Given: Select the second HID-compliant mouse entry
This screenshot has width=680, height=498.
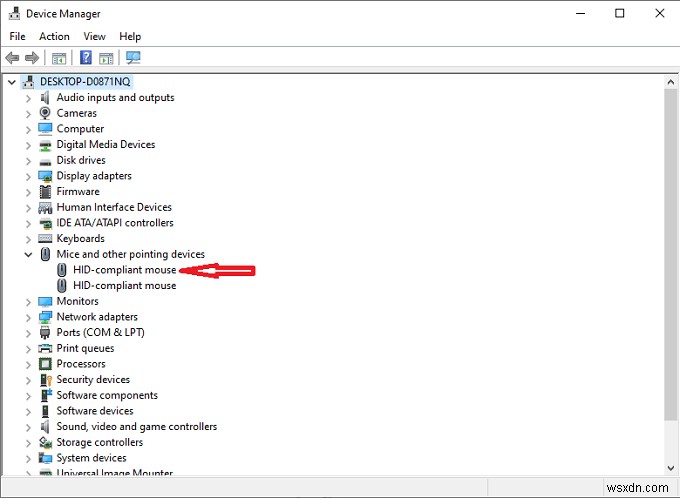Looking at the screenshot, I should [124, 285].
